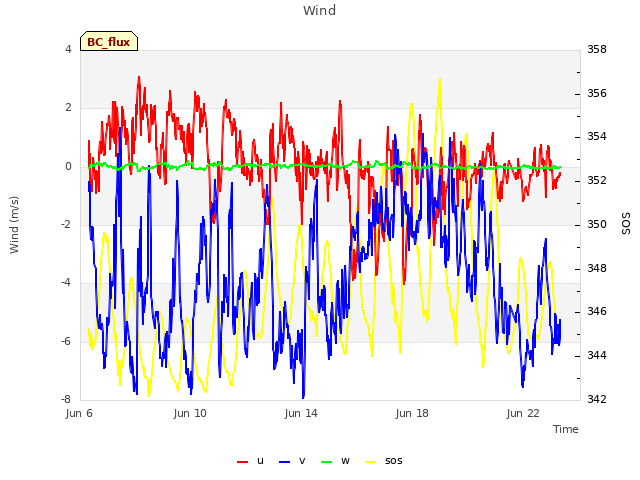Click the right-side sos axis title
The image size is (640, 480).
(626, 223)
